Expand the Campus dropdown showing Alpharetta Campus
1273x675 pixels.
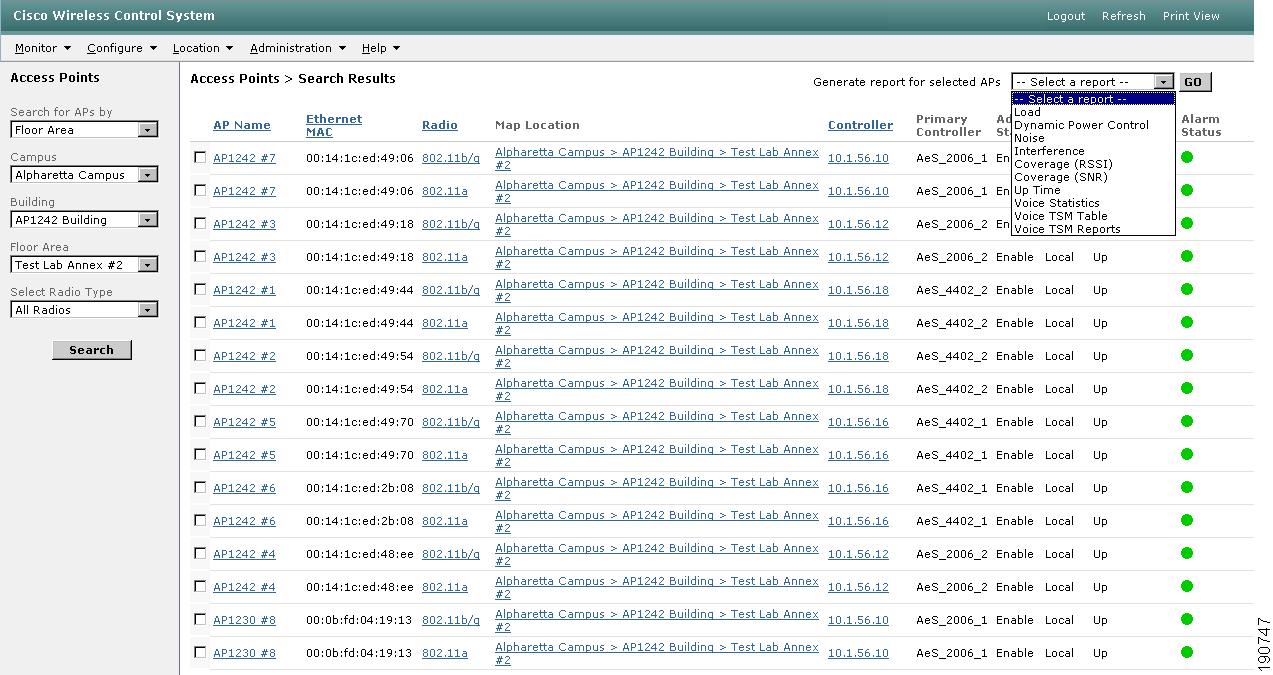[x=84, y=175]
